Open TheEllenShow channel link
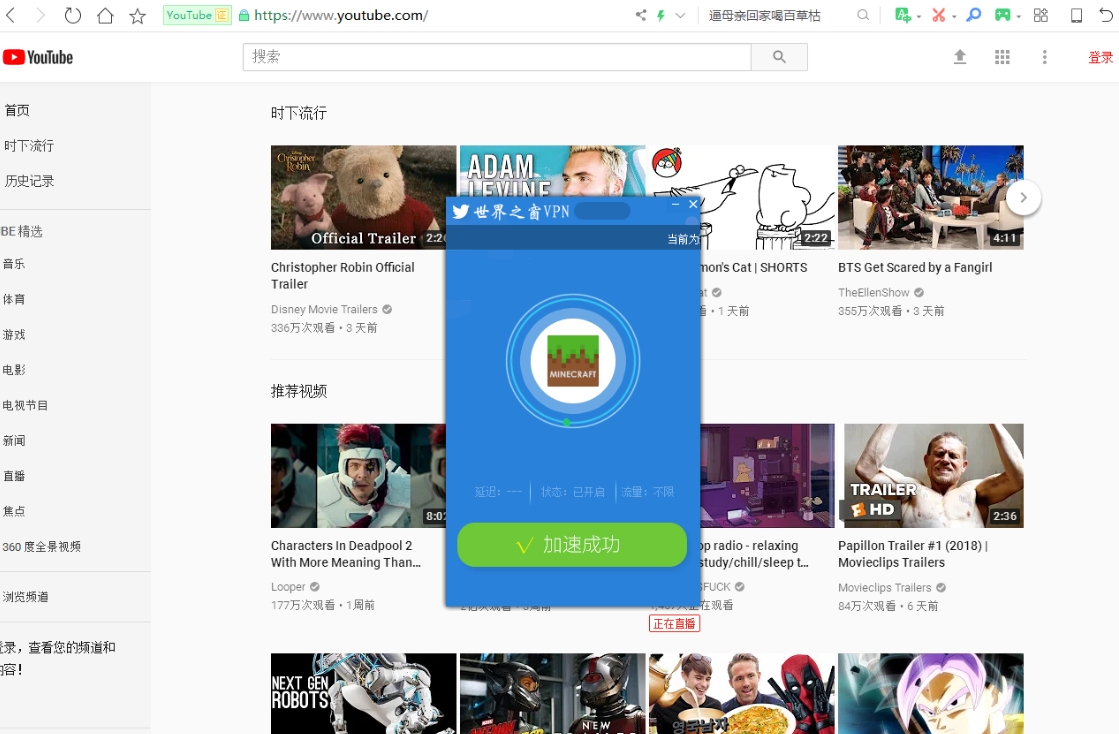 tap(874, 292)
